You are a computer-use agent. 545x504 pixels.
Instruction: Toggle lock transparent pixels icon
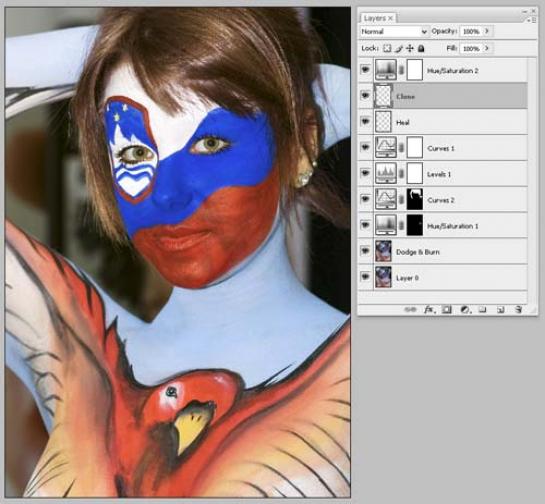(x=387, y=48)
